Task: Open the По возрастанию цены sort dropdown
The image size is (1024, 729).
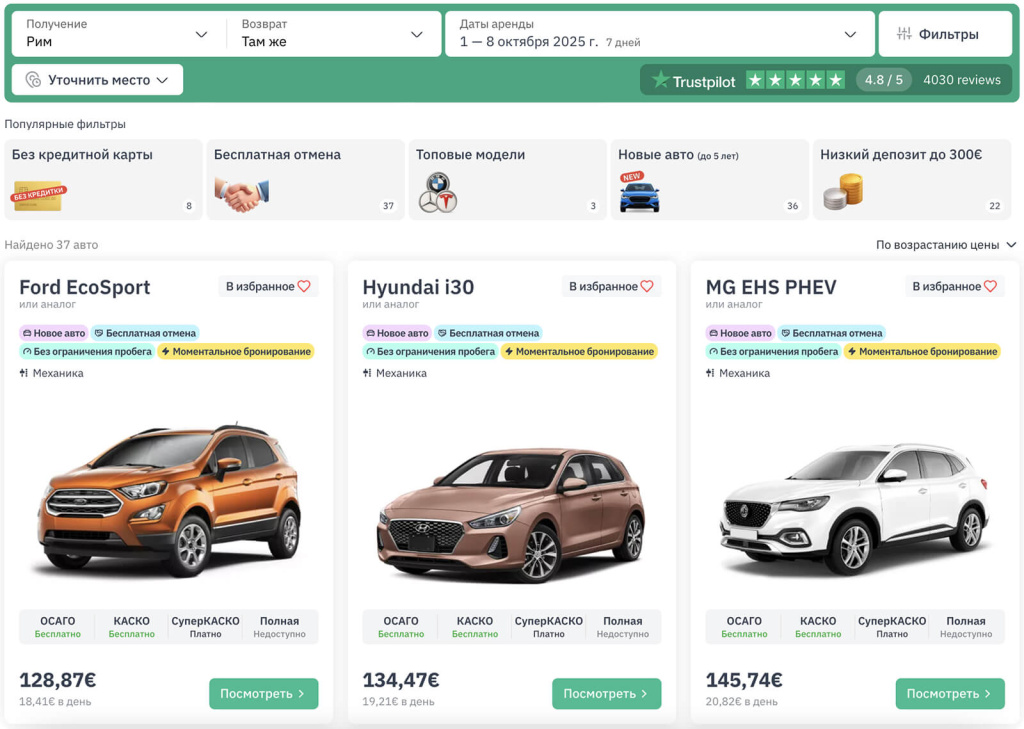Action: point(945,245)
